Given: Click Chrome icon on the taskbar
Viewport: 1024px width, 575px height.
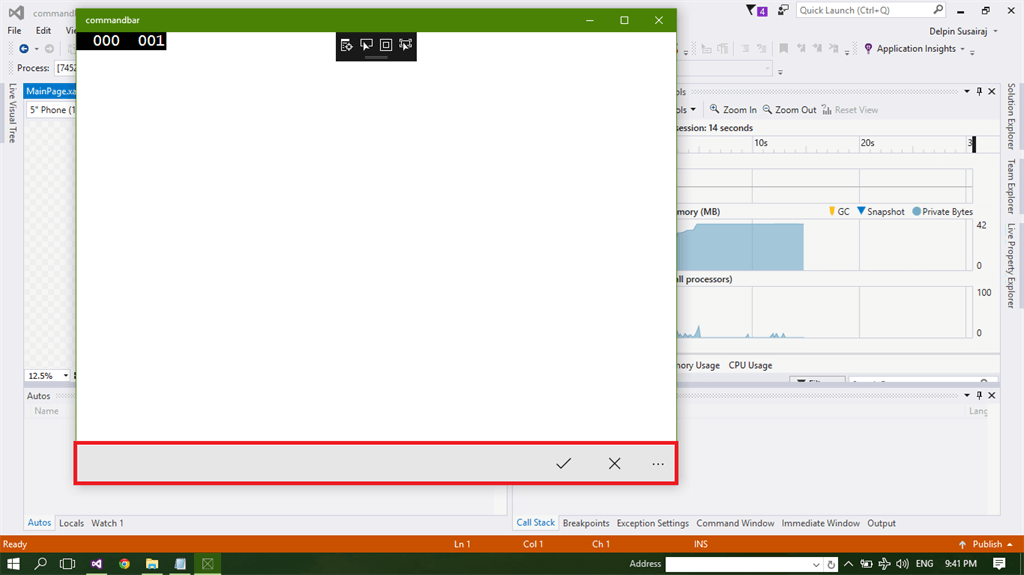Looking at the screenshot, I should coord(124,563).
